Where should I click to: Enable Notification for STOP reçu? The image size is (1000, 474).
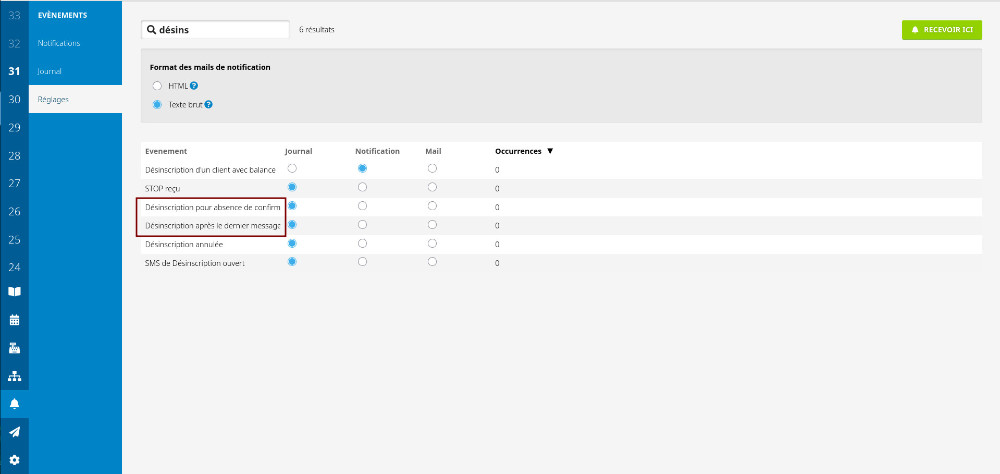[362, 187]
